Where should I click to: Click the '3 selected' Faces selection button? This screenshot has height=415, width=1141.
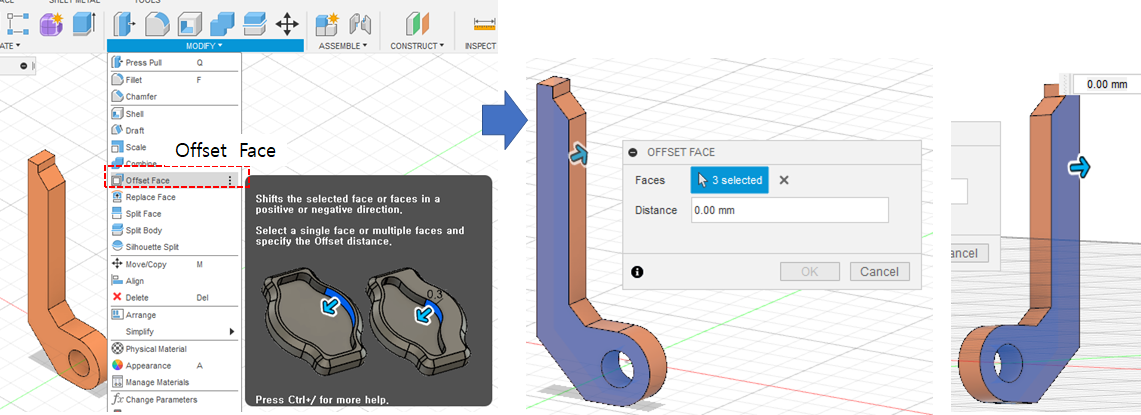click(729, 180)
